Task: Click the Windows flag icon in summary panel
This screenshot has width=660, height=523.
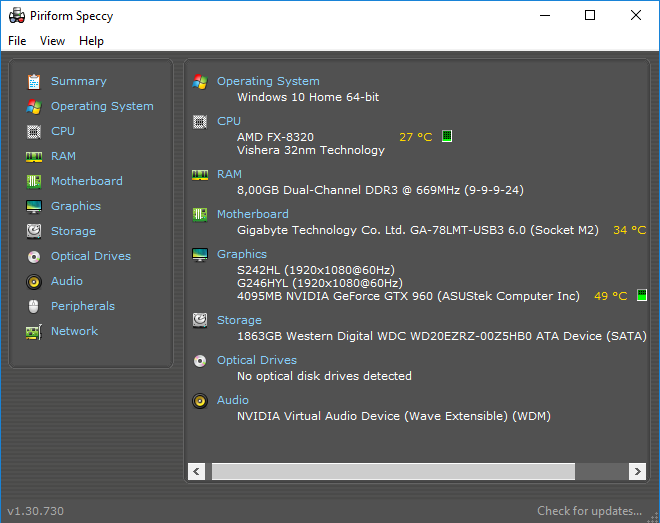Action: coord(200,82)
